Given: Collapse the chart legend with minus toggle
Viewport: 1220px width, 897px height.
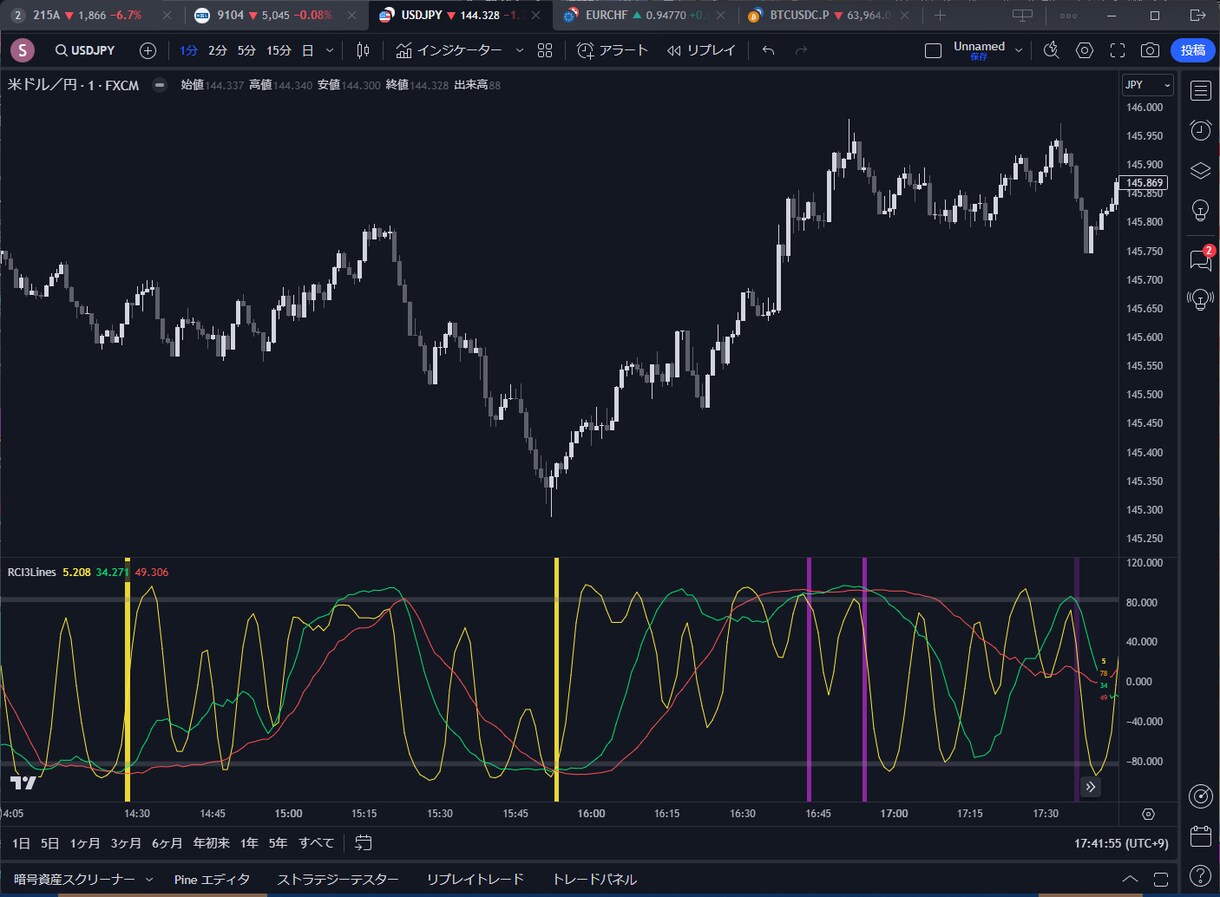Looking at the screenshot, I should [159, 85].
